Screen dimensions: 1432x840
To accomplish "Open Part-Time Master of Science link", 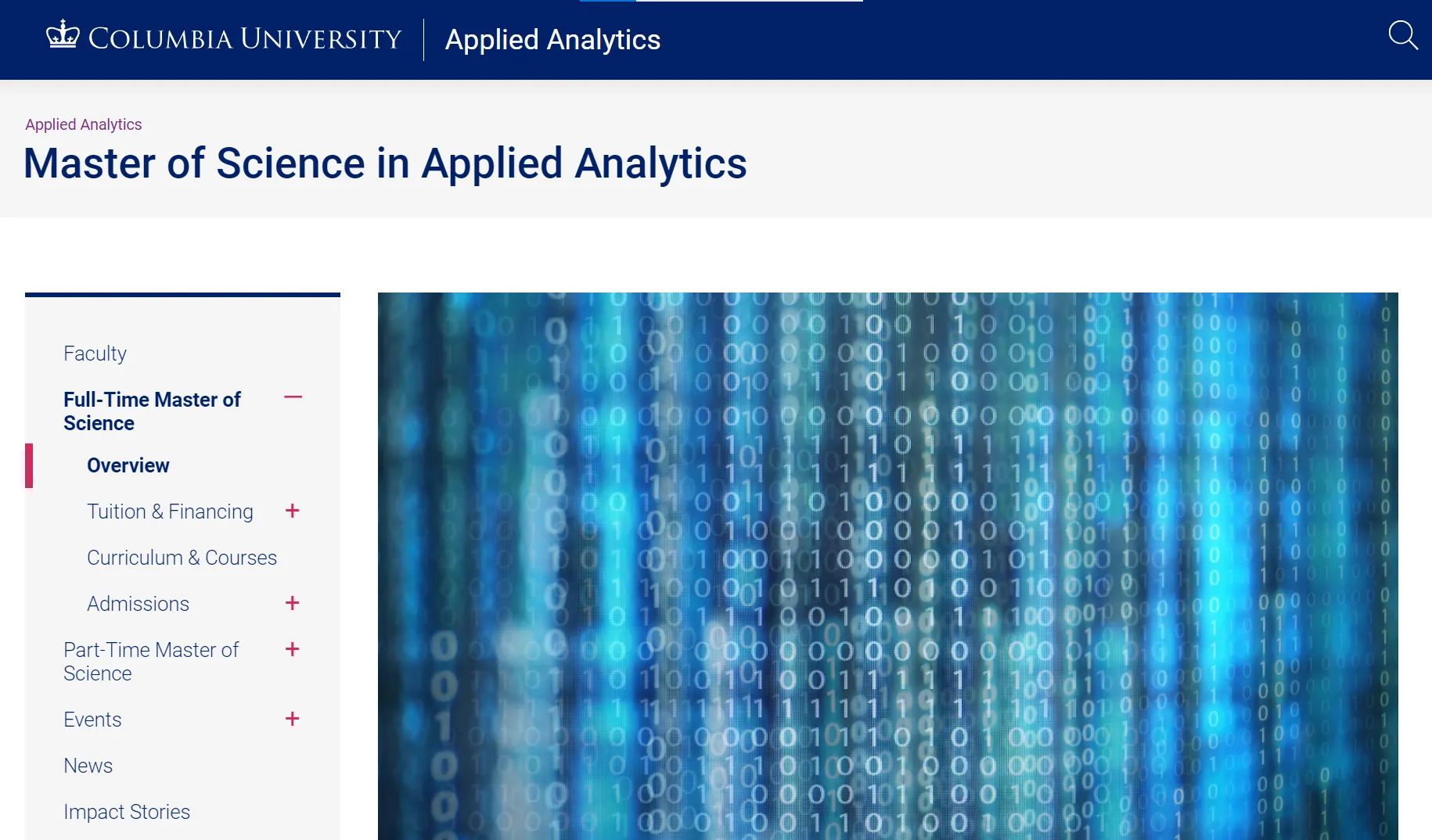I will (151, 661).
